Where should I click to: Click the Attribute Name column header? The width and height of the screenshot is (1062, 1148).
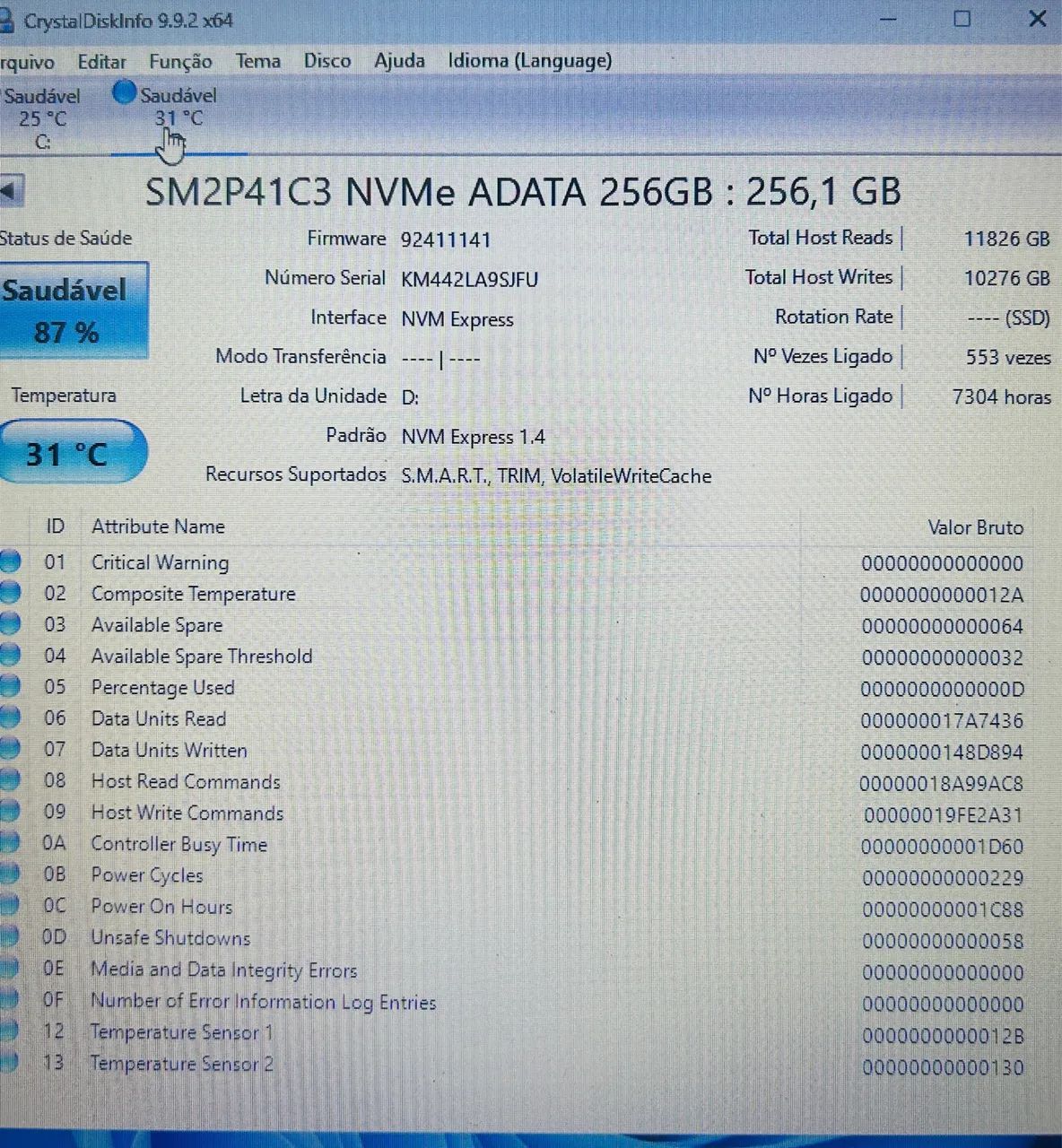[x=158, y=526]
